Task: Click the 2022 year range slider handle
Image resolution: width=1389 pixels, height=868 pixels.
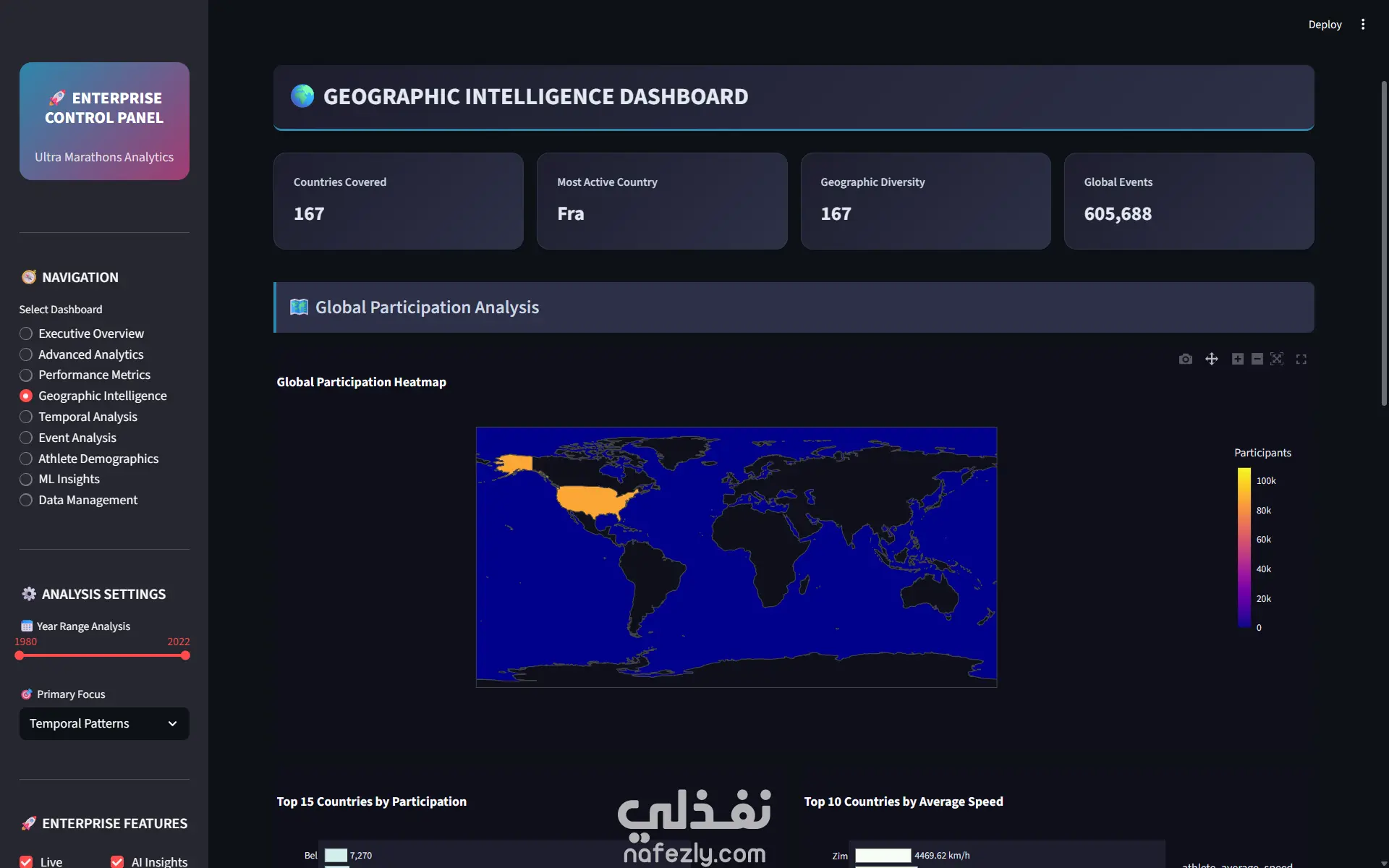Action: pyautogui.click(x=185, y=655)
